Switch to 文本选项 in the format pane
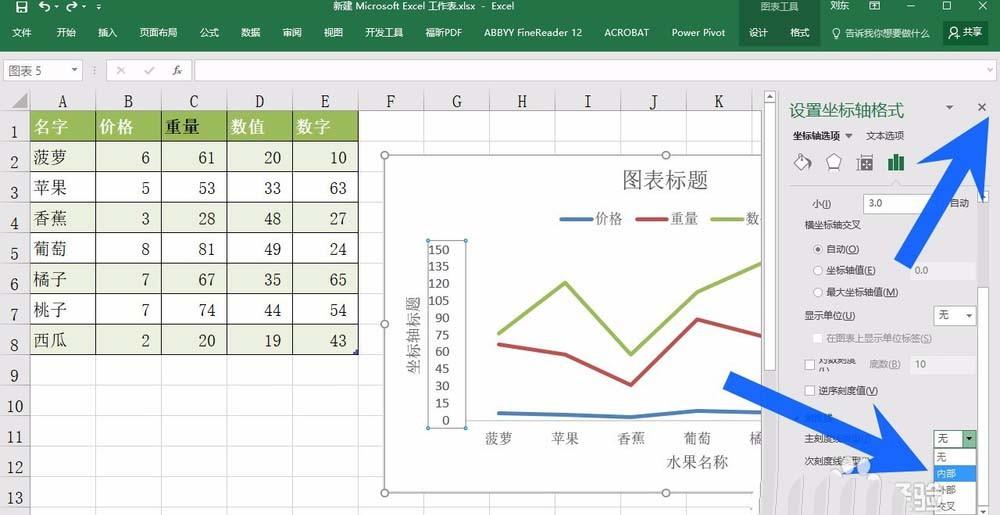This screenshot has height=515, width=1000. (884, 136)
